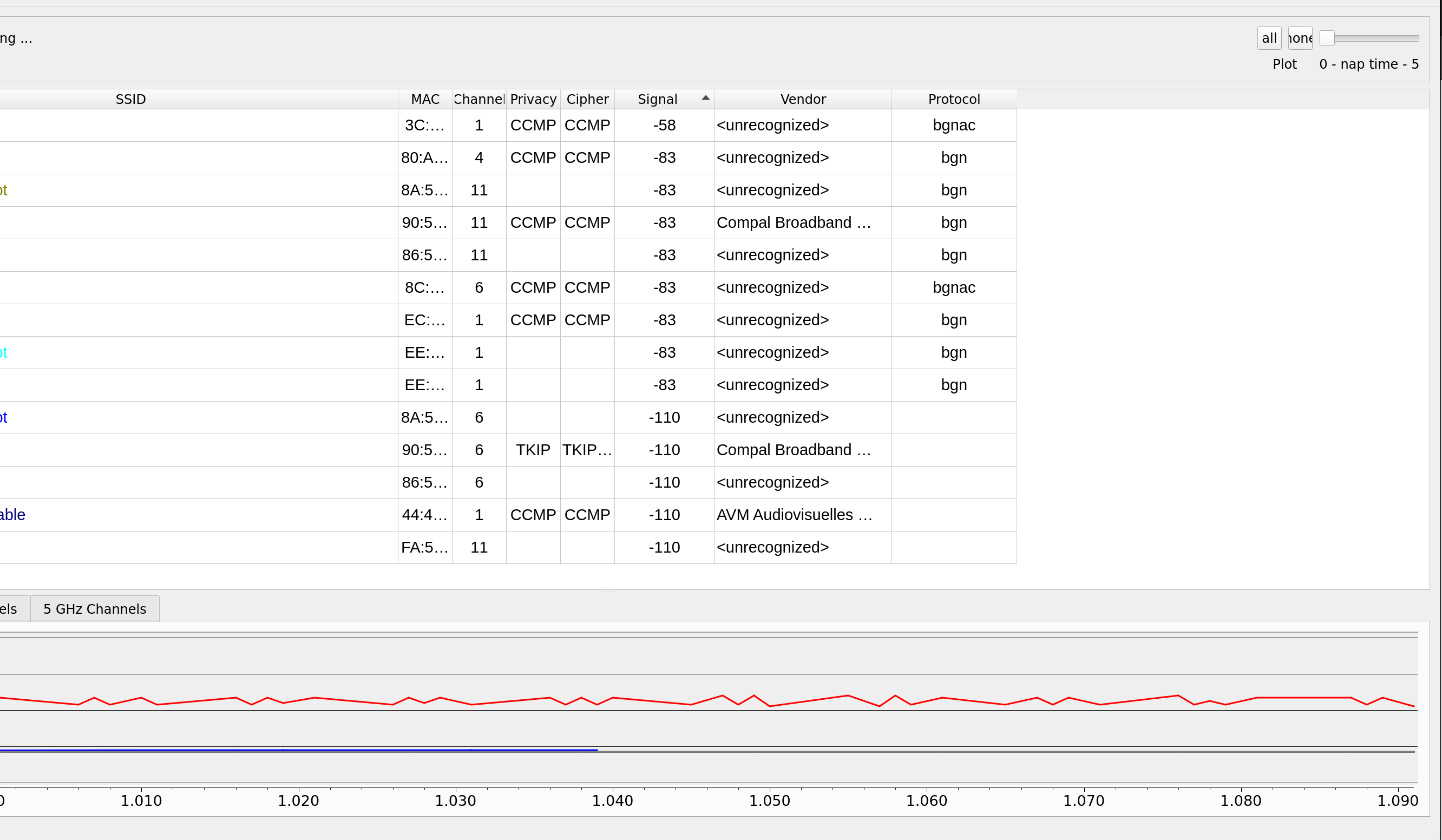Click the 1.050 mark on the time axis
Viewport: 1442px width, 840px height.
tap(769, 800)
